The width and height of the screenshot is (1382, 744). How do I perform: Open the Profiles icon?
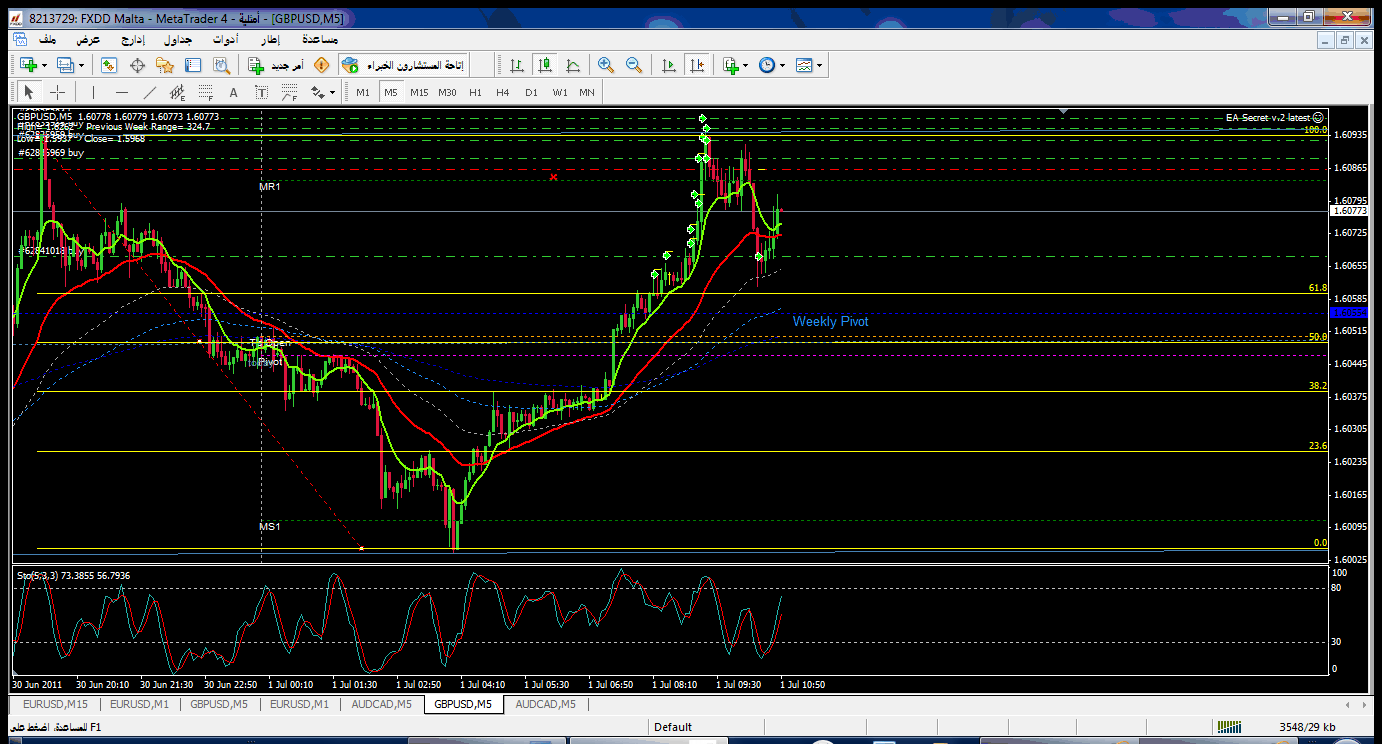[66, 65]
